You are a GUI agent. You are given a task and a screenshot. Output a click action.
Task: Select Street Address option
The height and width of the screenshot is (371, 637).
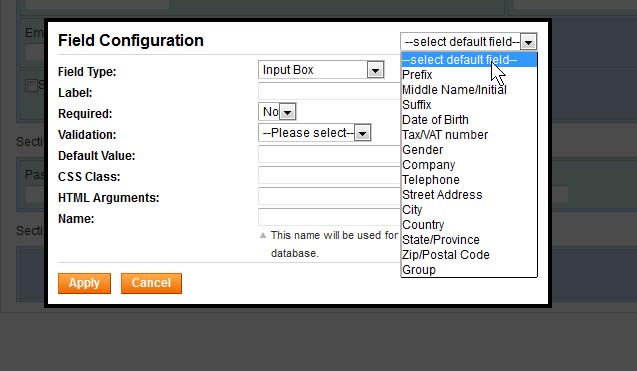[x=469, y=195]
